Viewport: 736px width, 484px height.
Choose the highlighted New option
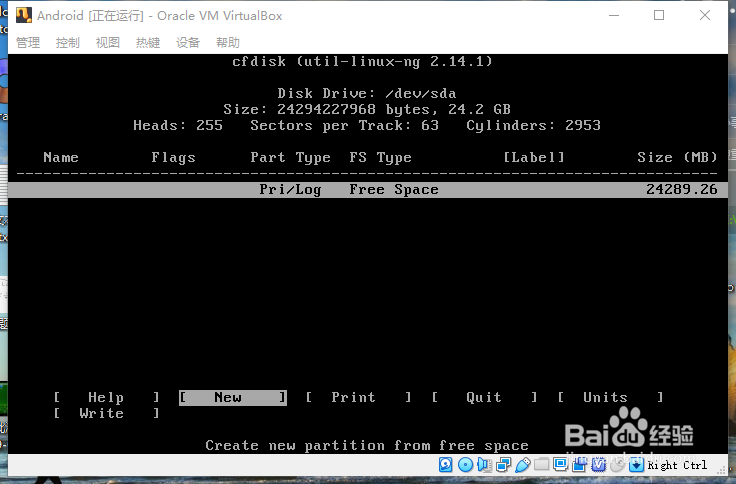(233, 398)
